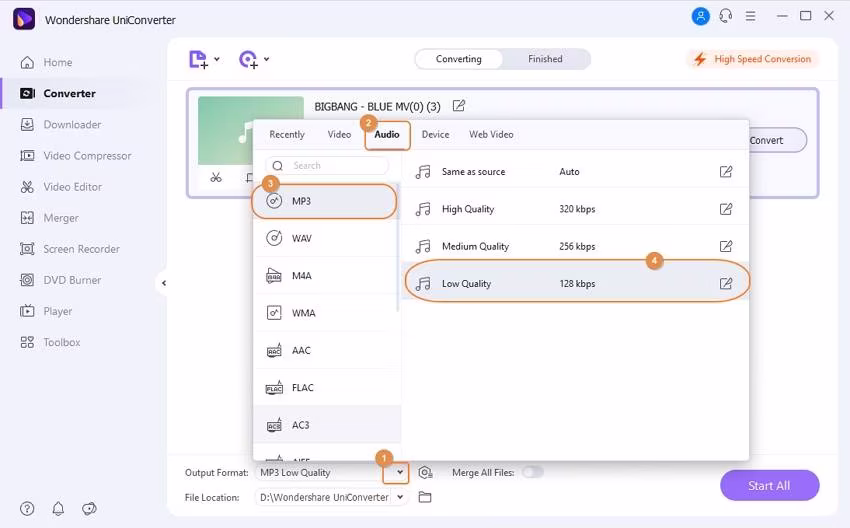Click the Add Files icon
The width and height of the screenshot is (850, 528).
198,59
